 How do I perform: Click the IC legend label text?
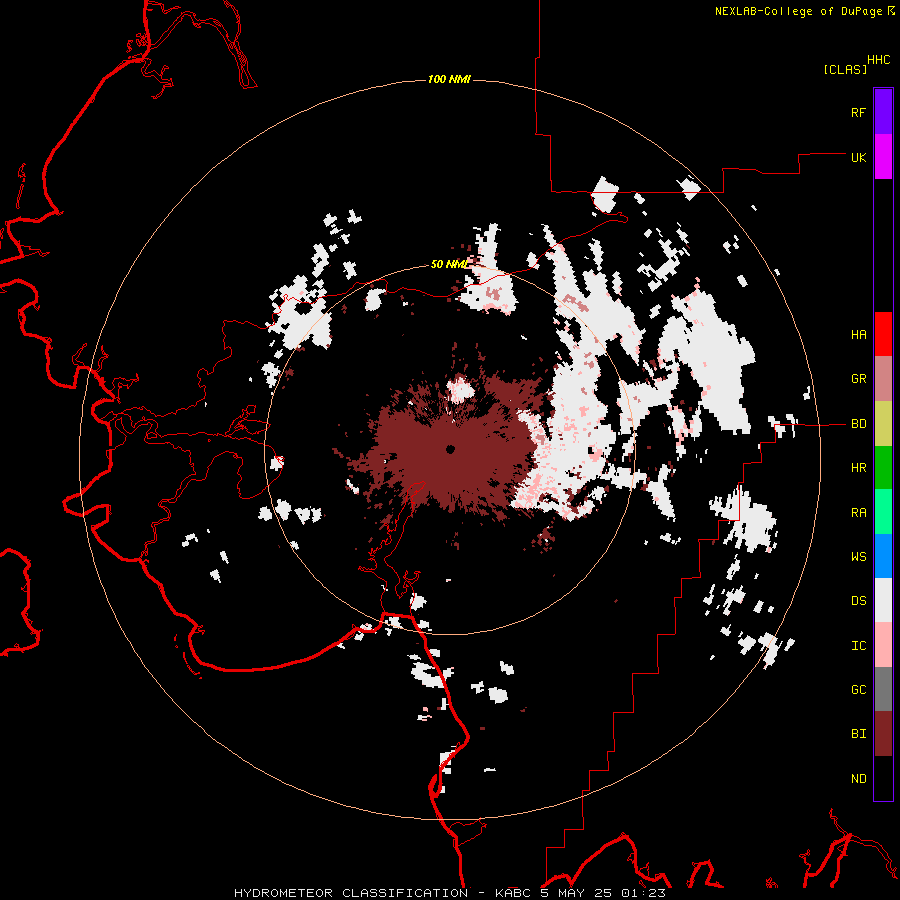click(858, 645)
